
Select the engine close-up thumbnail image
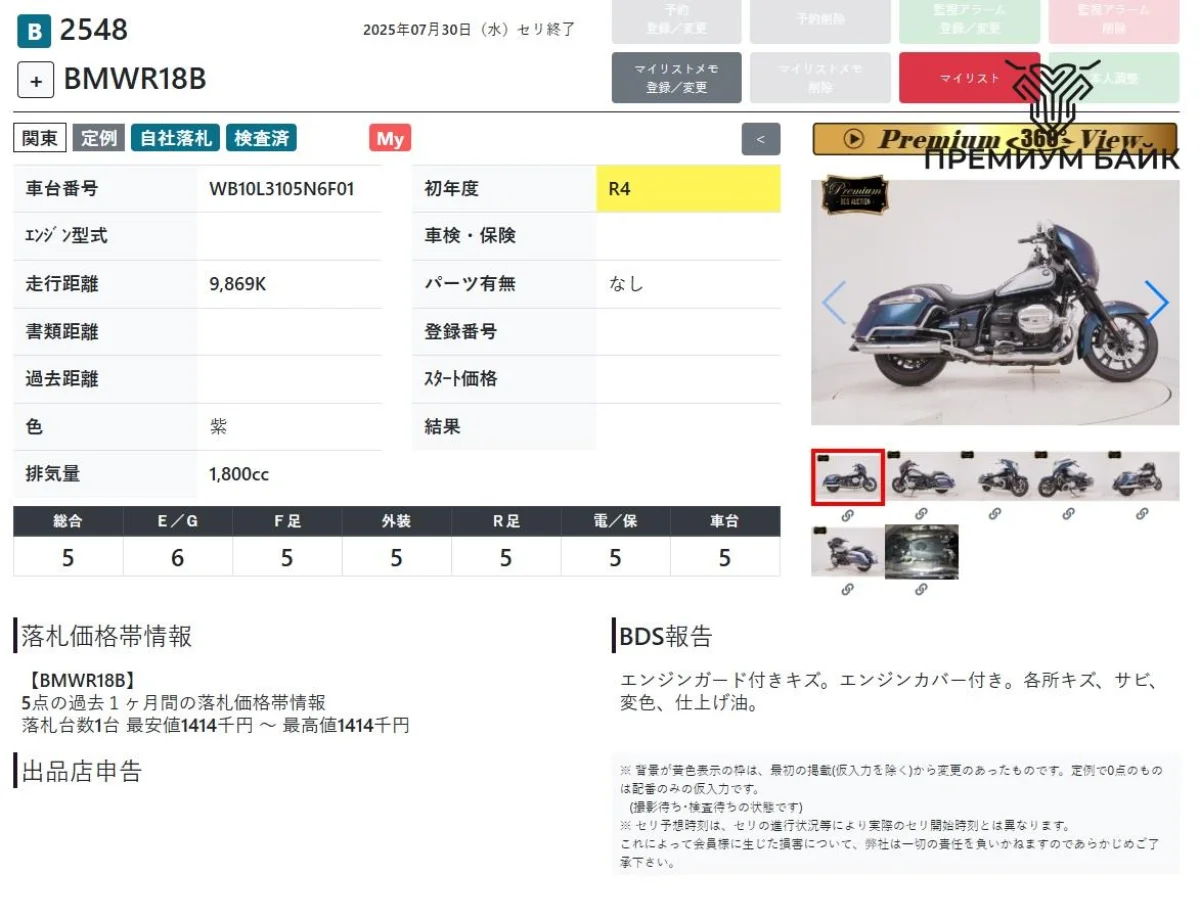click(921, 551)
